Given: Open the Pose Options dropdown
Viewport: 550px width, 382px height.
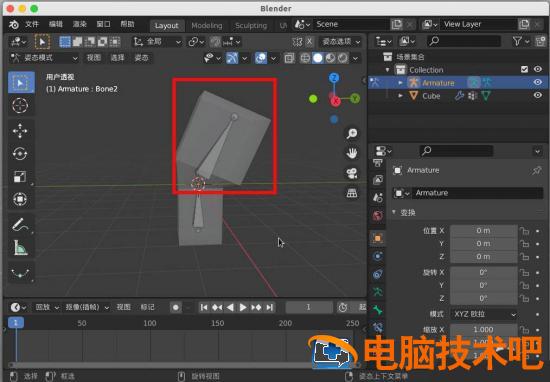Looking at the screenshot, I should click(341, 42).
